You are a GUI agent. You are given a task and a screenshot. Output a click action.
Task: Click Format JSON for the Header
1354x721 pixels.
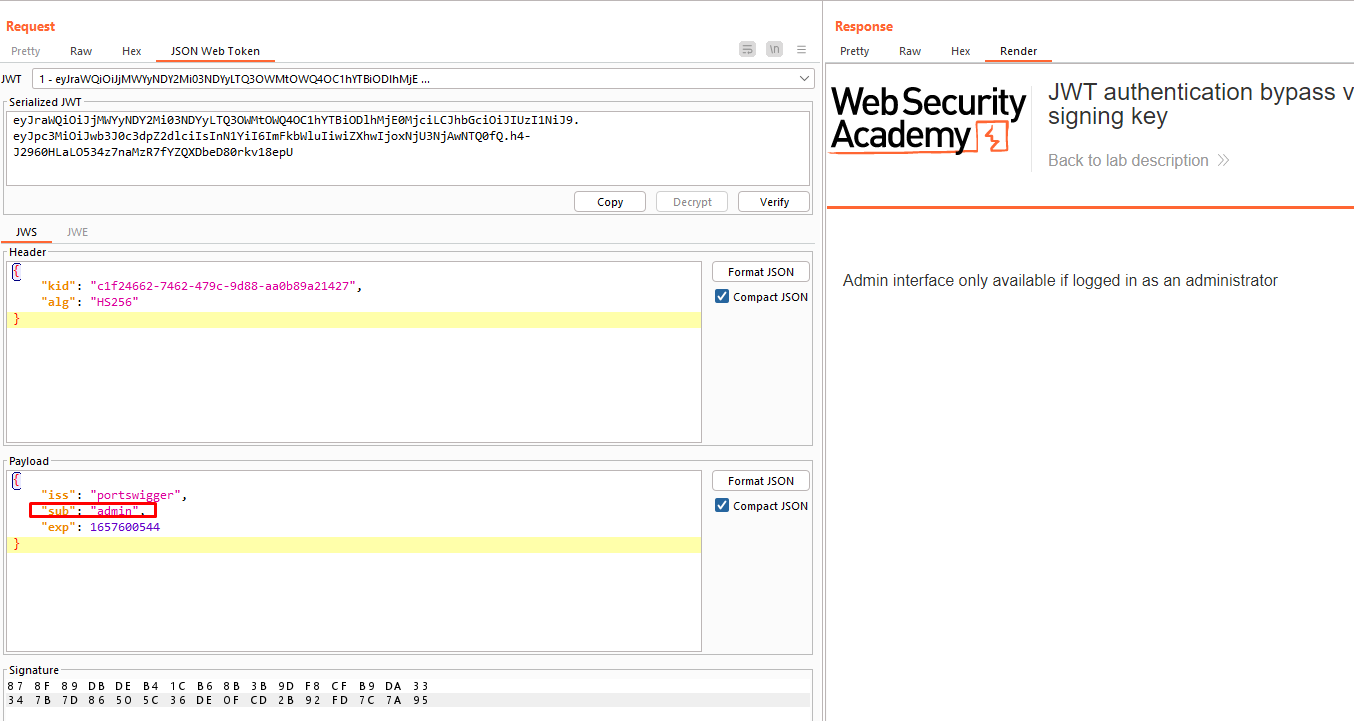click(x=760, y=272)
